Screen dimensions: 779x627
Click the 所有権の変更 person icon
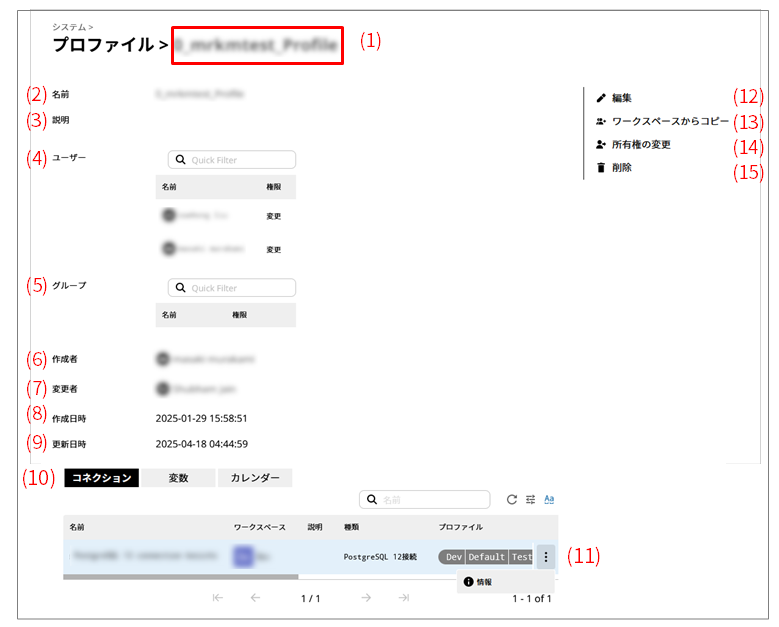pos(601,145)
